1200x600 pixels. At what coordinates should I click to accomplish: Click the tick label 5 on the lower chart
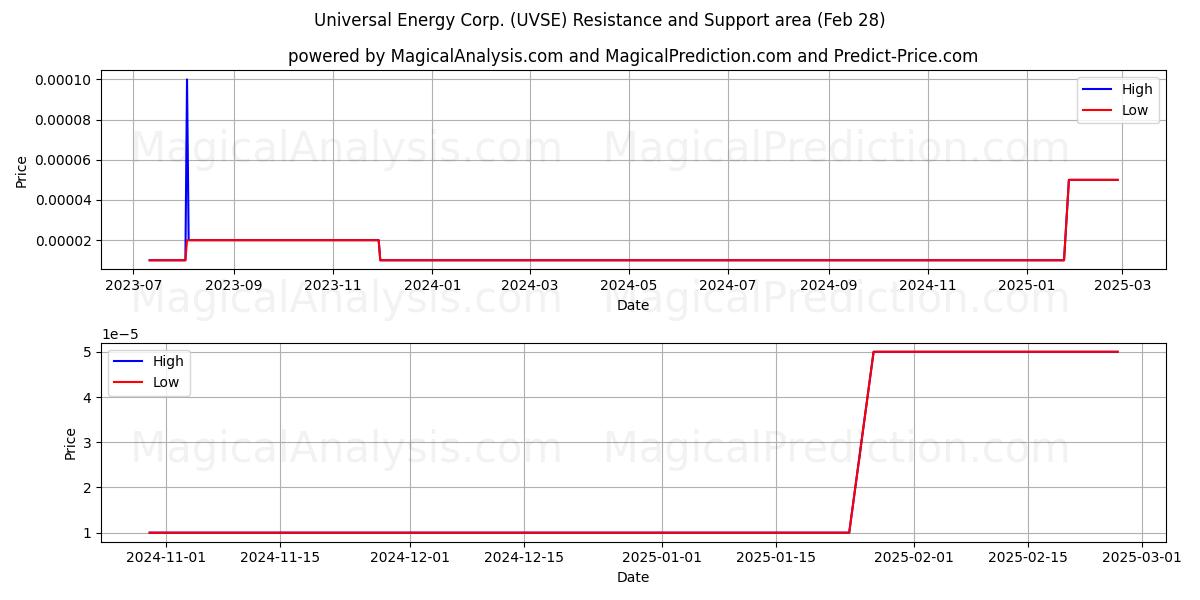click(x=88, y=352)
